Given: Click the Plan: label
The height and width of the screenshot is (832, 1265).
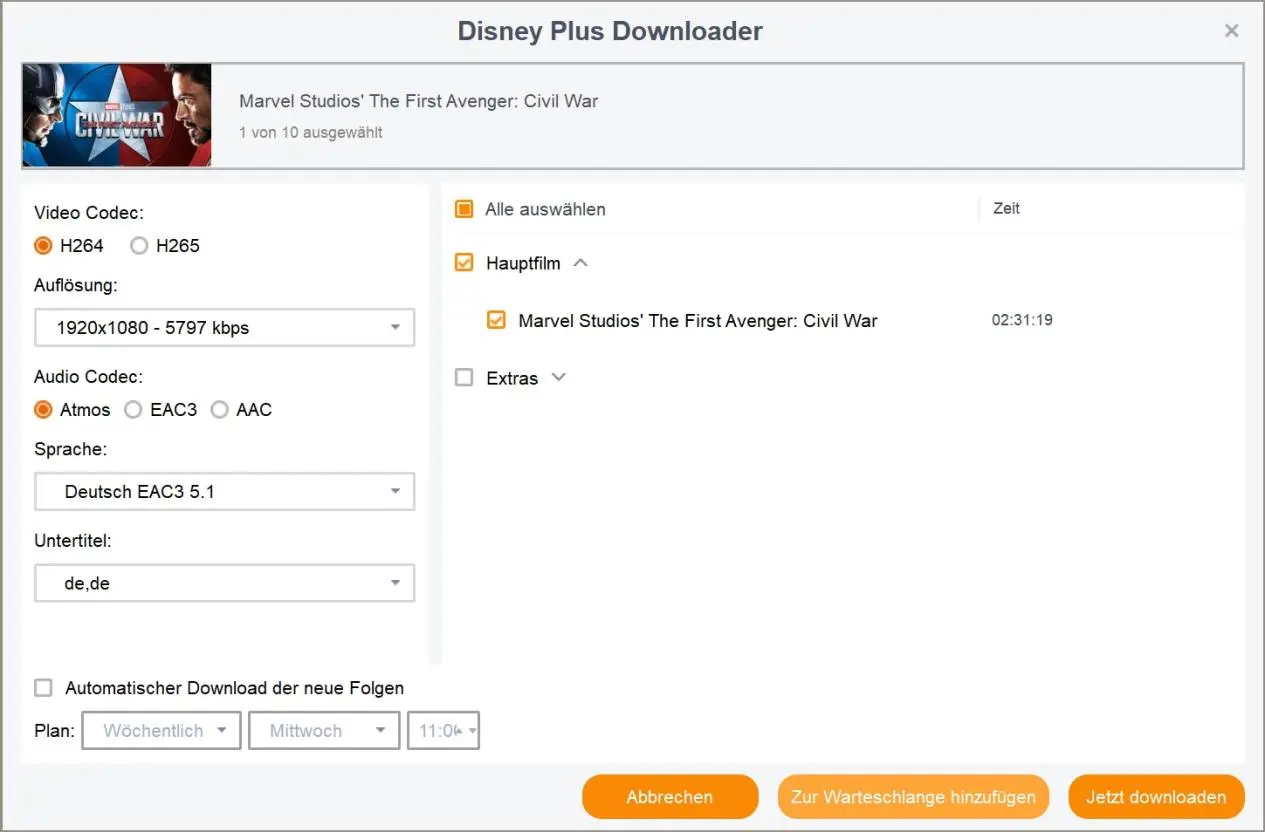Looking at the screenshot, I should coord(54,730).
